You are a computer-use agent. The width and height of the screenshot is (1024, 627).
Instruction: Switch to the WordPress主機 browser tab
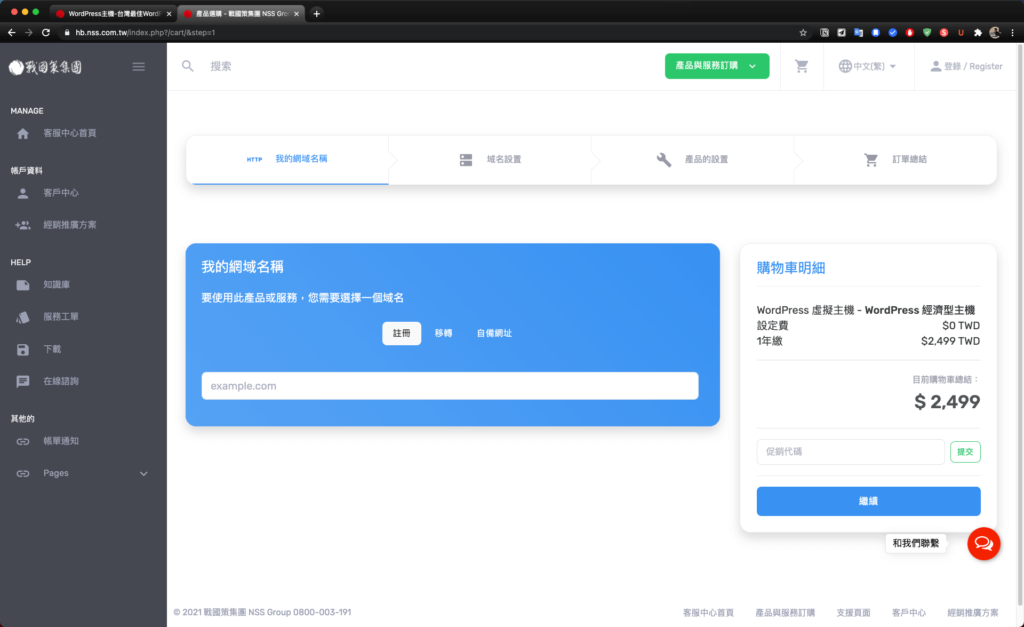112,13
